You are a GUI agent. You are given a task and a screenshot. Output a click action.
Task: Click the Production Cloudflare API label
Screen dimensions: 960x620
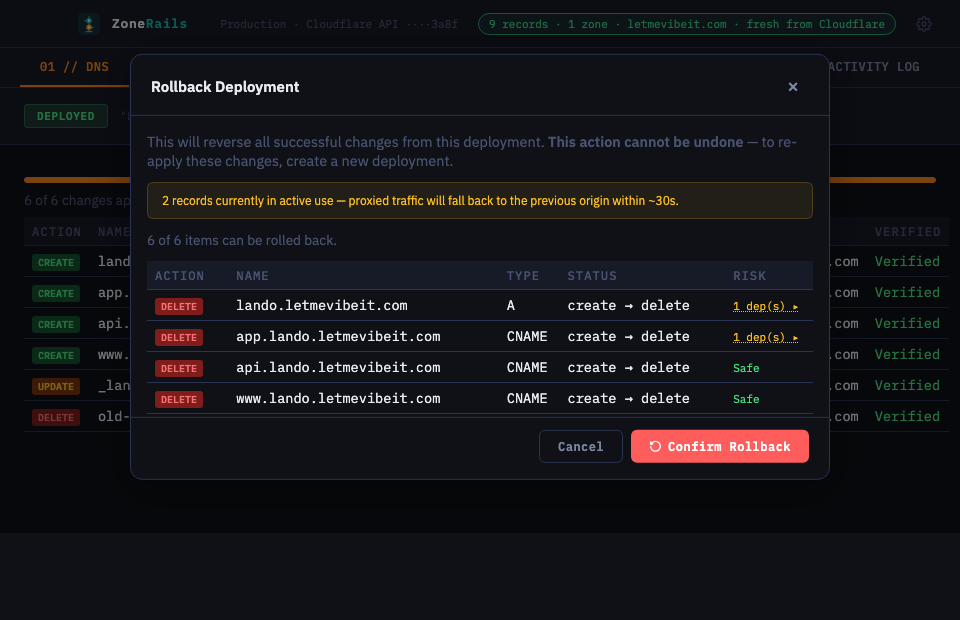[x=339, y=24]
